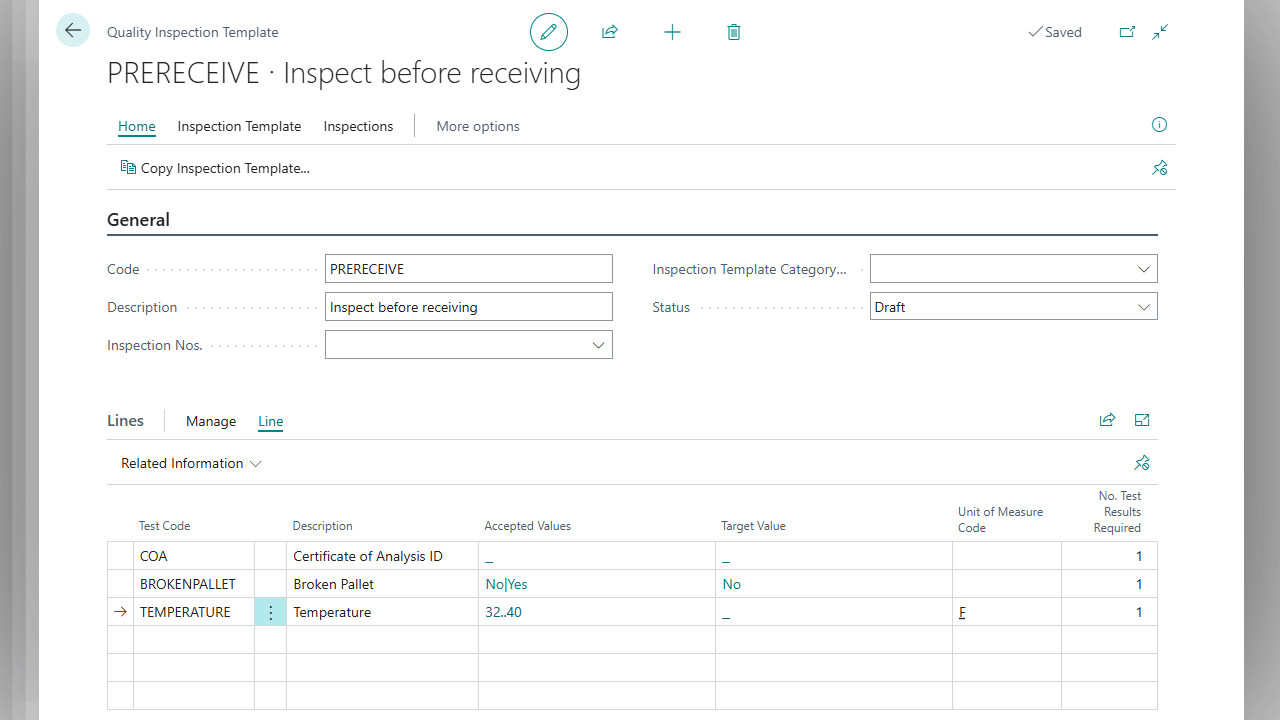Open the page in new window
This screenshot has width=1280, height=720.
(1127, 32)
